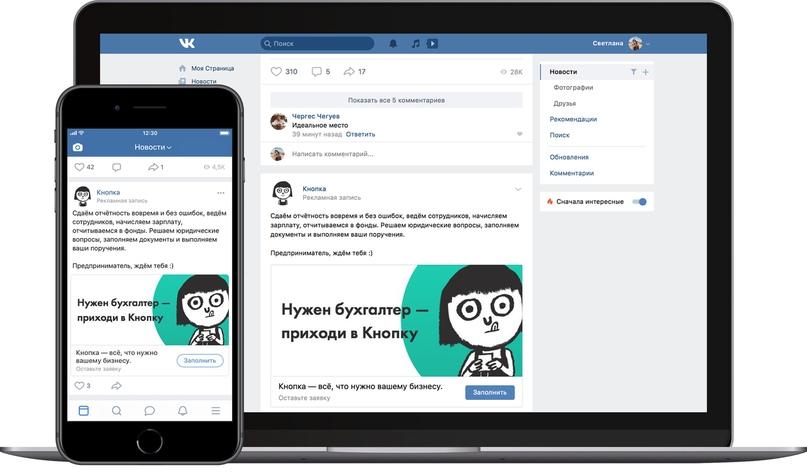
Task: Select Фотографии in the right sidebar
Action: pos(573,87)
